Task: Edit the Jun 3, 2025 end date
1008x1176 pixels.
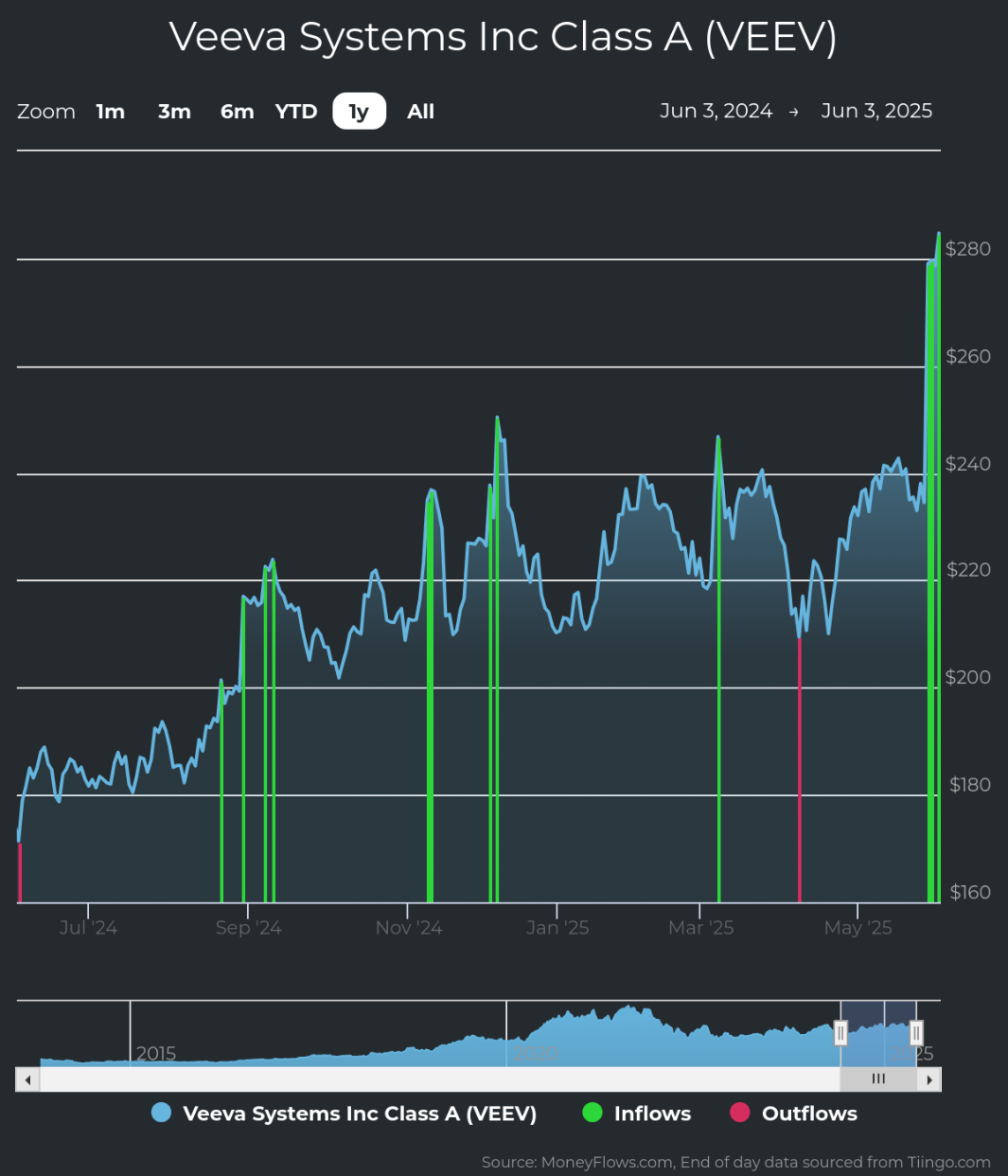Action: click(876, 111)
